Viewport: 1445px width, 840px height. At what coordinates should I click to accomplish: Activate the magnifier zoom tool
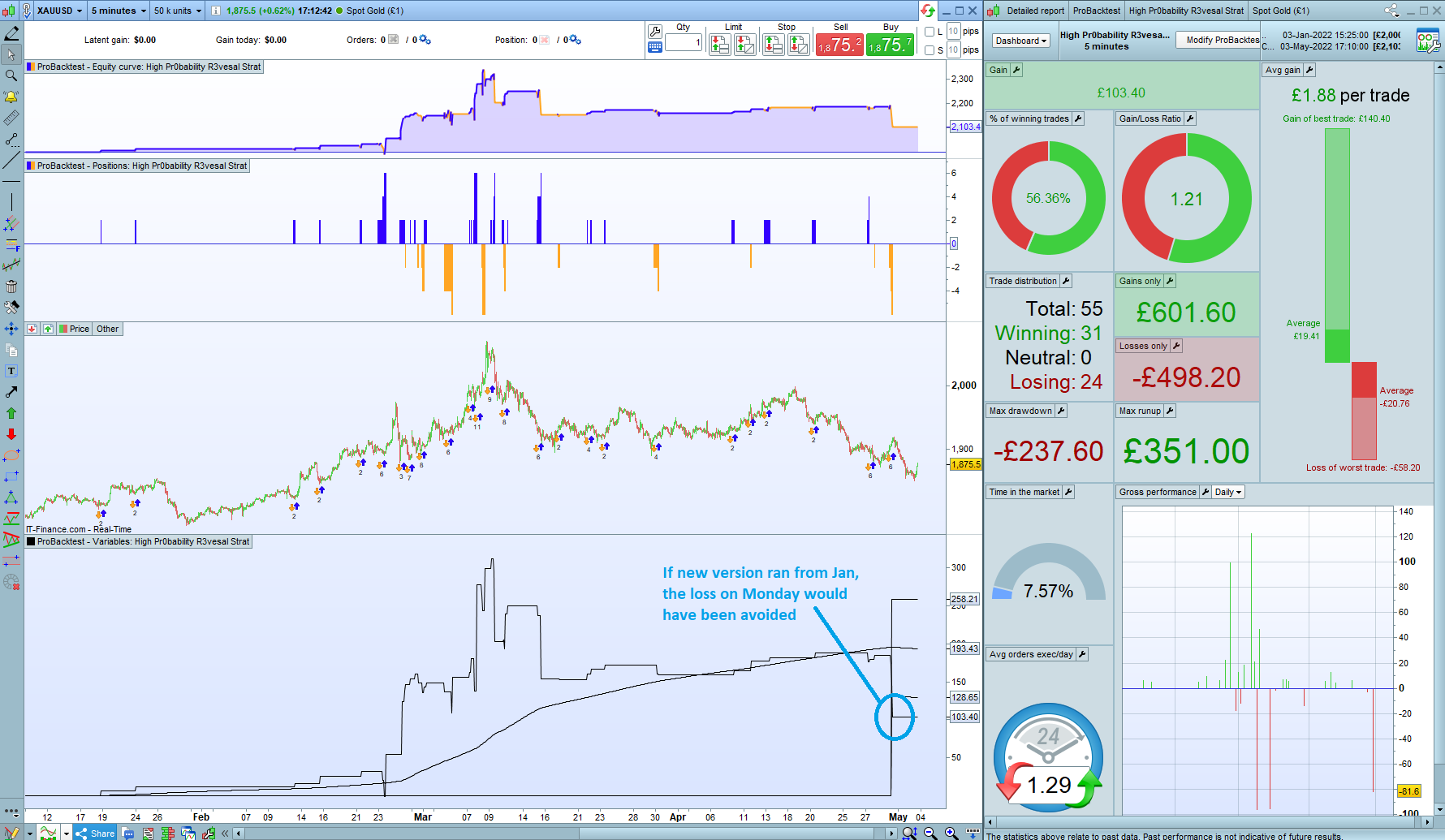(11, 75)
